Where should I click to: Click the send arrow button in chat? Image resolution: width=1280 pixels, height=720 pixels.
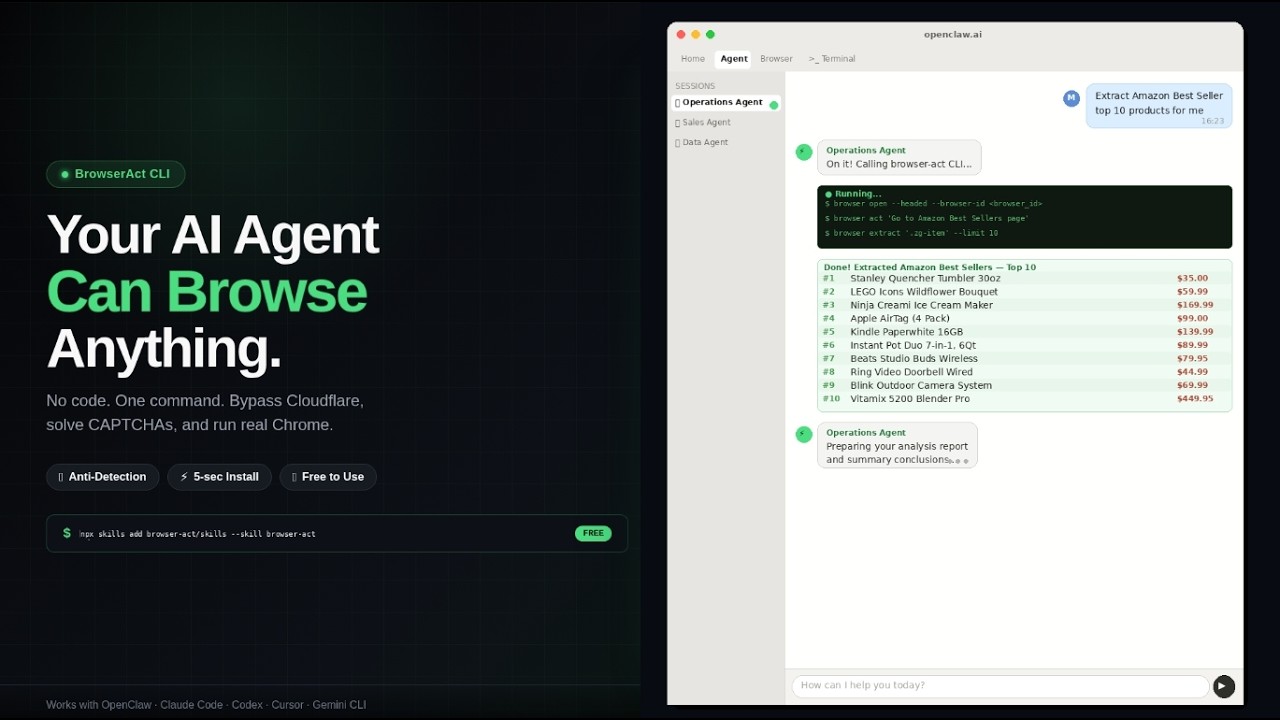(x=1224, y=686)
